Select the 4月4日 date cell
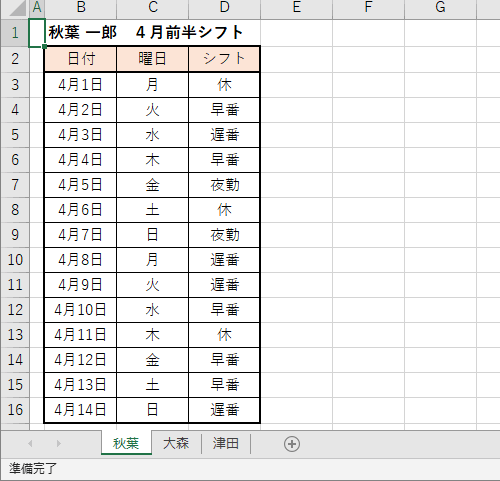Viewport: 500px width, 481px height. [81, 160]
